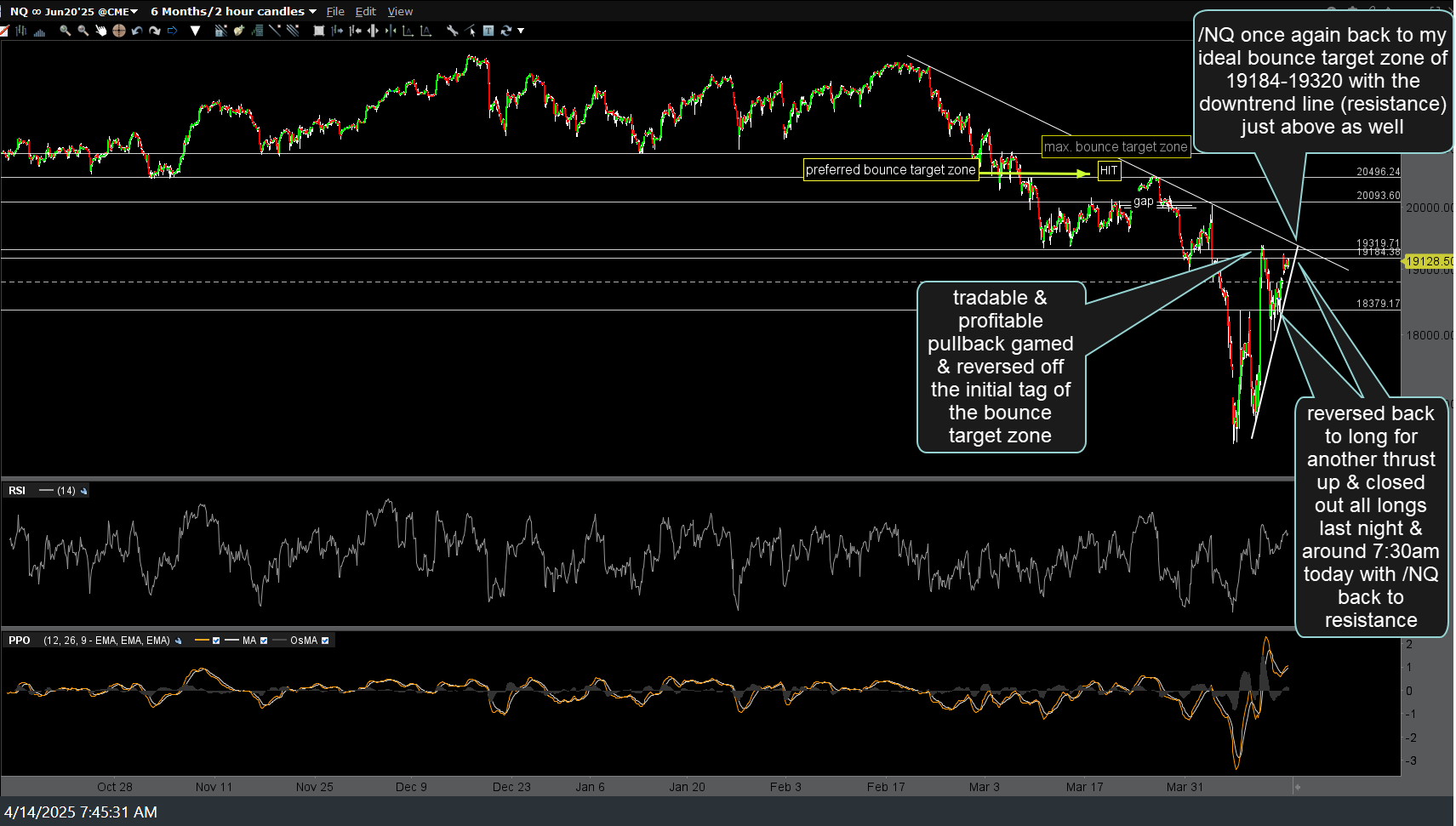Screen dimensions: 1456x826
Task: Uncheck the PPO MA line checkbox
Action: (264, 641)
